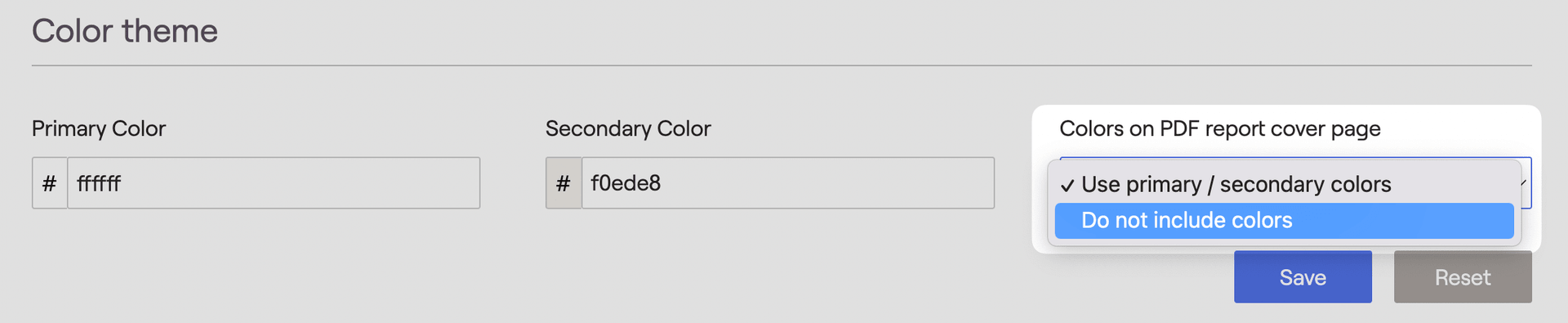Focus the Secondary Color hex input field
The image size is (1568, 323).
click(x=788, y=183)
